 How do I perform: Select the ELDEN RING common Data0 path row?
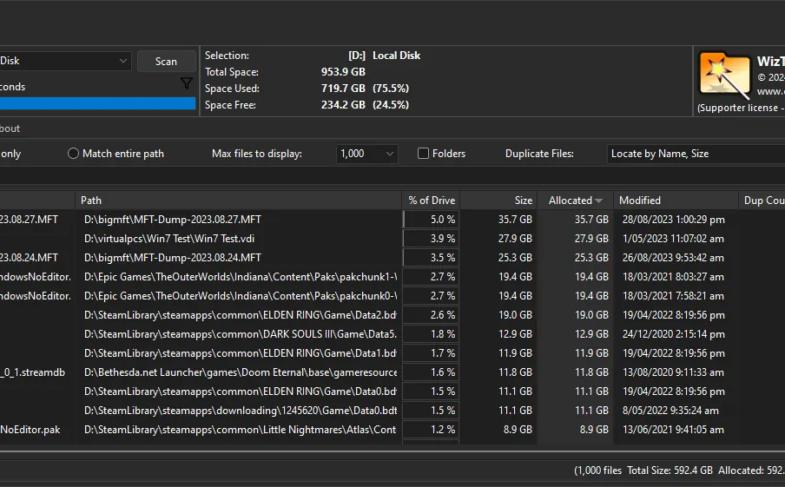pyautogui.click(x=241, y=391)
